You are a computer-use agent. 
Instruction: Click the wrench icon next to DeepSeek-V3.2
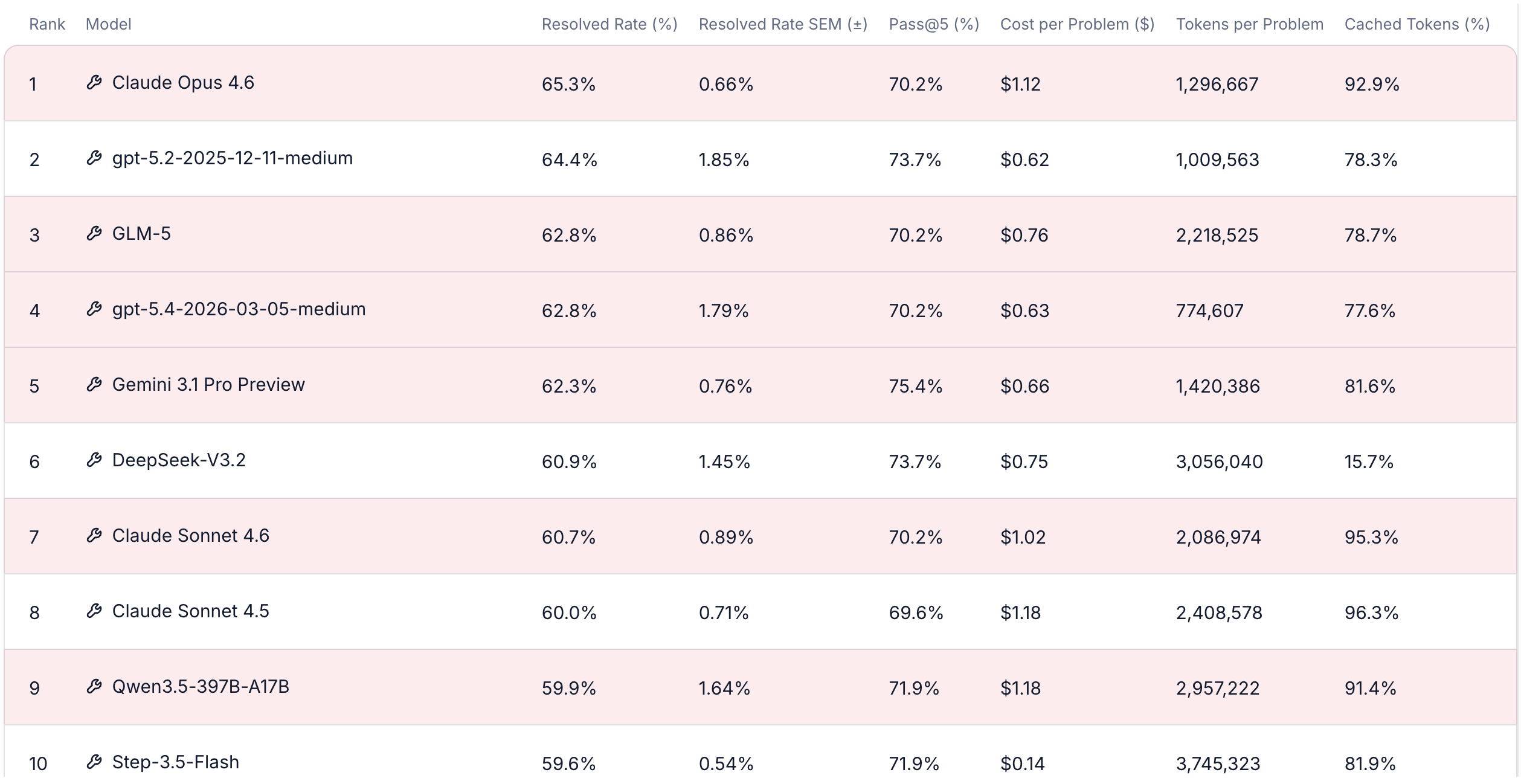[x=94, y=460]
